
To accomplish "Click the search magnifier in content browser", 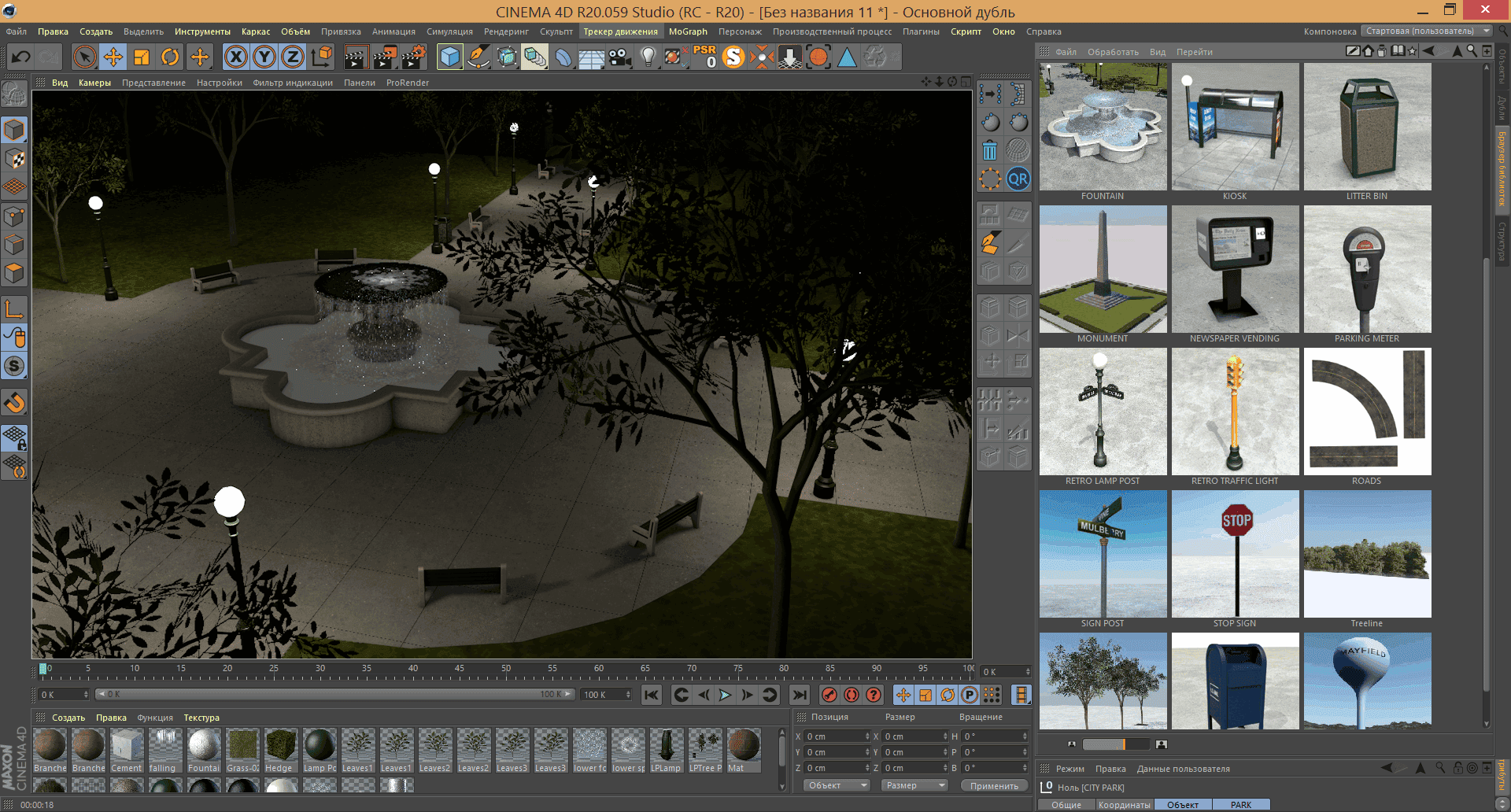I will [x=1471, y=51].
